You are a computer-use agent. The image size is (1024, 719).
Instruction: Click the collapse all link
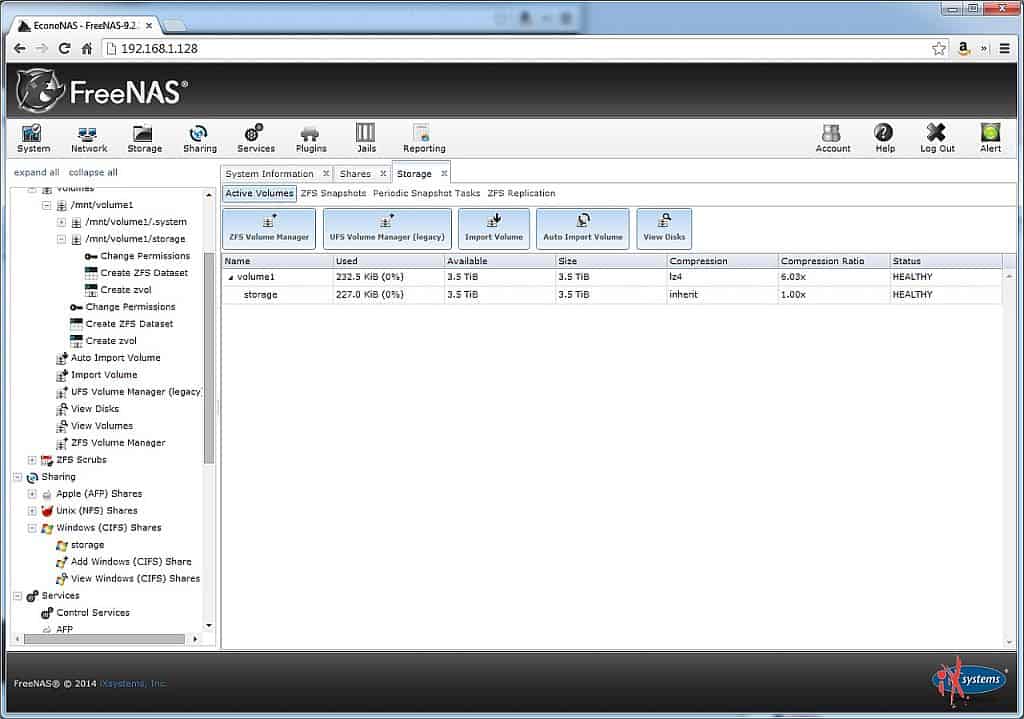[93, 172]
